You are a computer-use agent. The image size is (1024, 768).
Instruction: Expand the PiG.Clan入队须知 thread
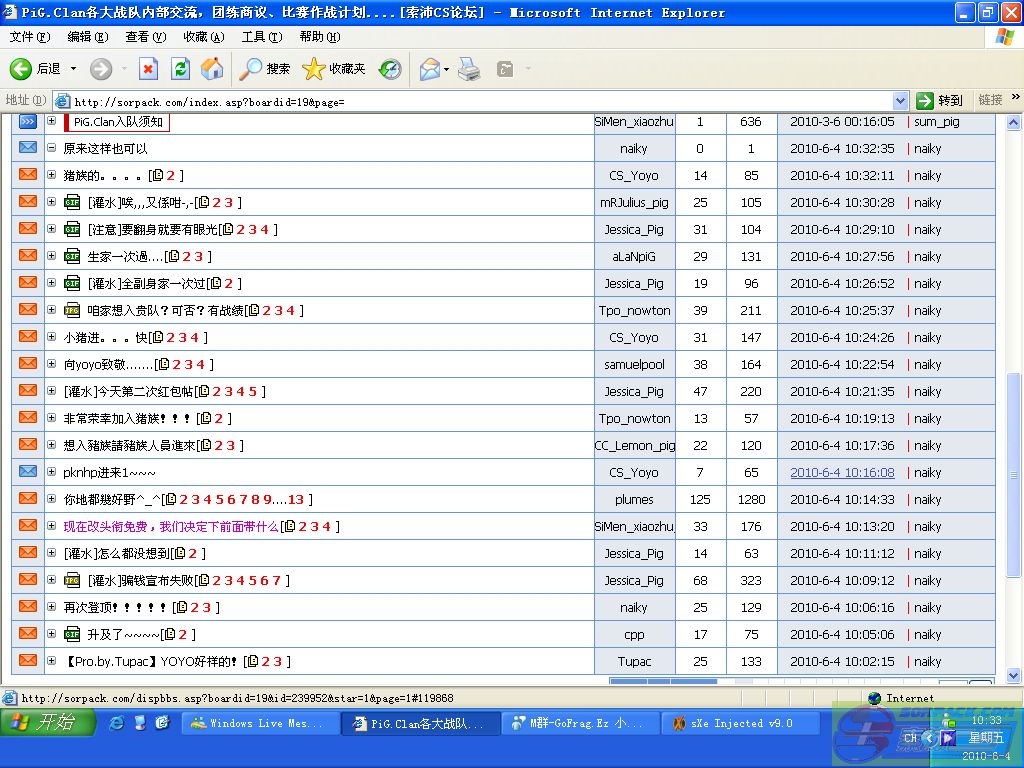[52, 121]
